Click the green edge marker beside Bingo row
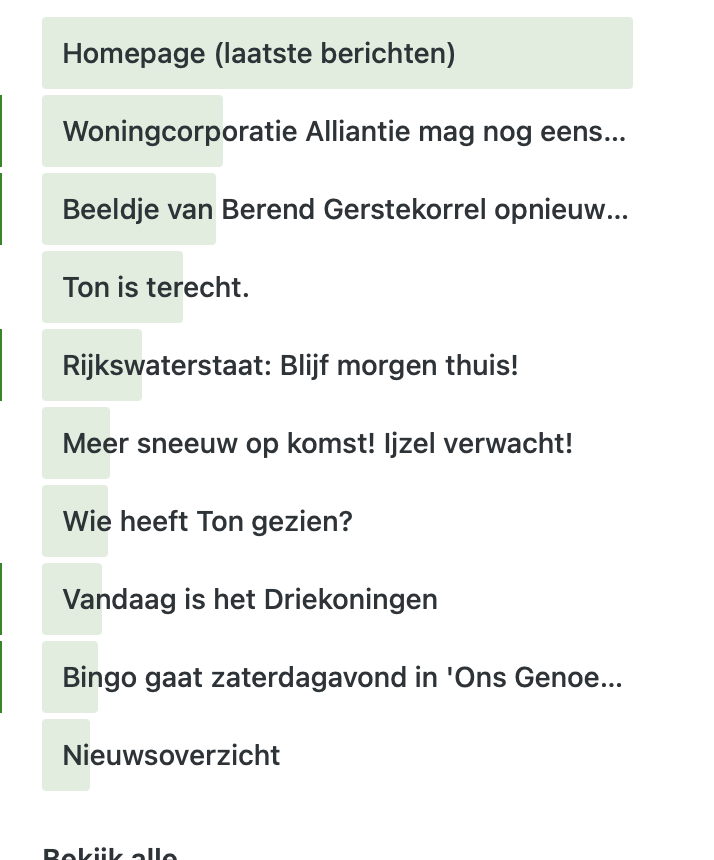 (1, 677)
